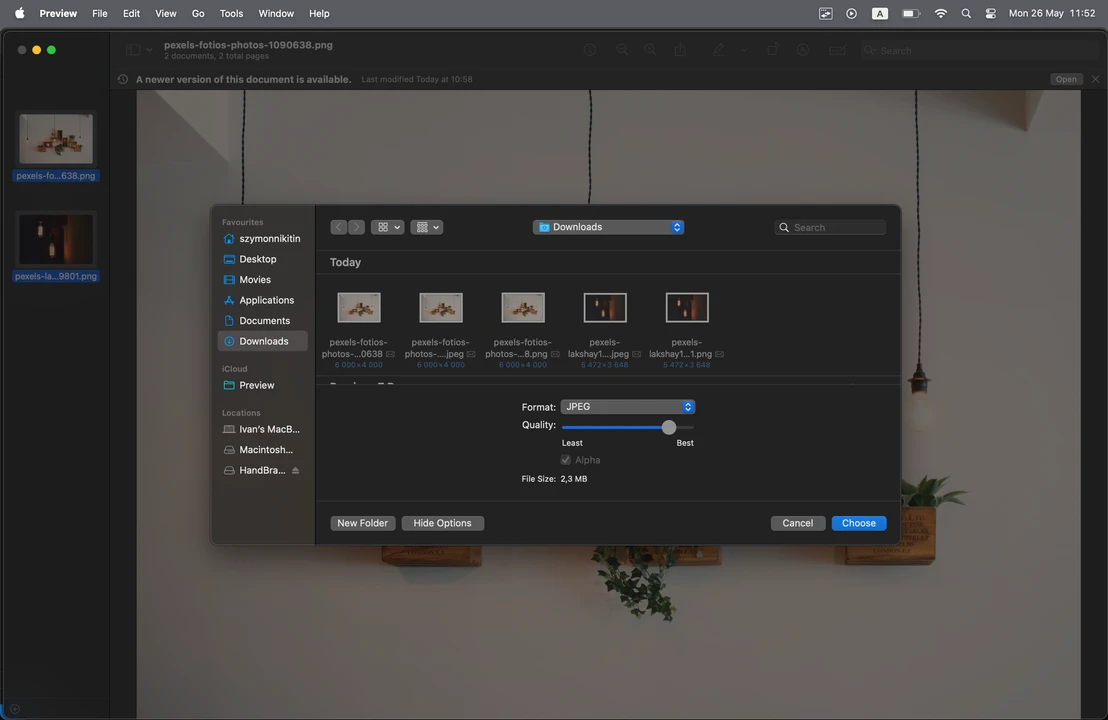Select Documents in dialog sidebar
Screen dimensions: 1108x720
point(262,321)
